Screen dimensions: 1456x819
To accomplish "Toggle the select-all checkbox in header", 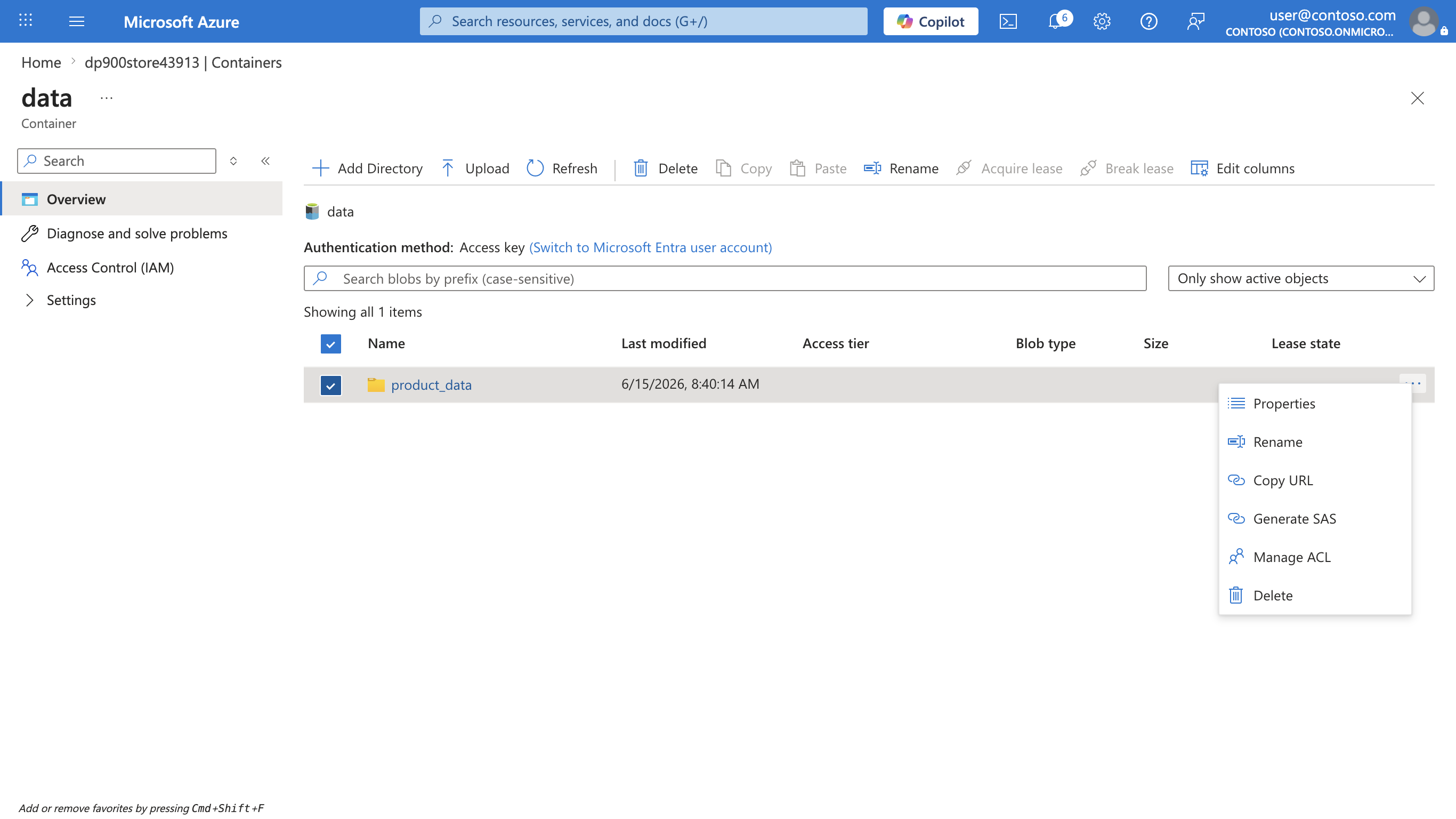I will (x=330, y=343).
